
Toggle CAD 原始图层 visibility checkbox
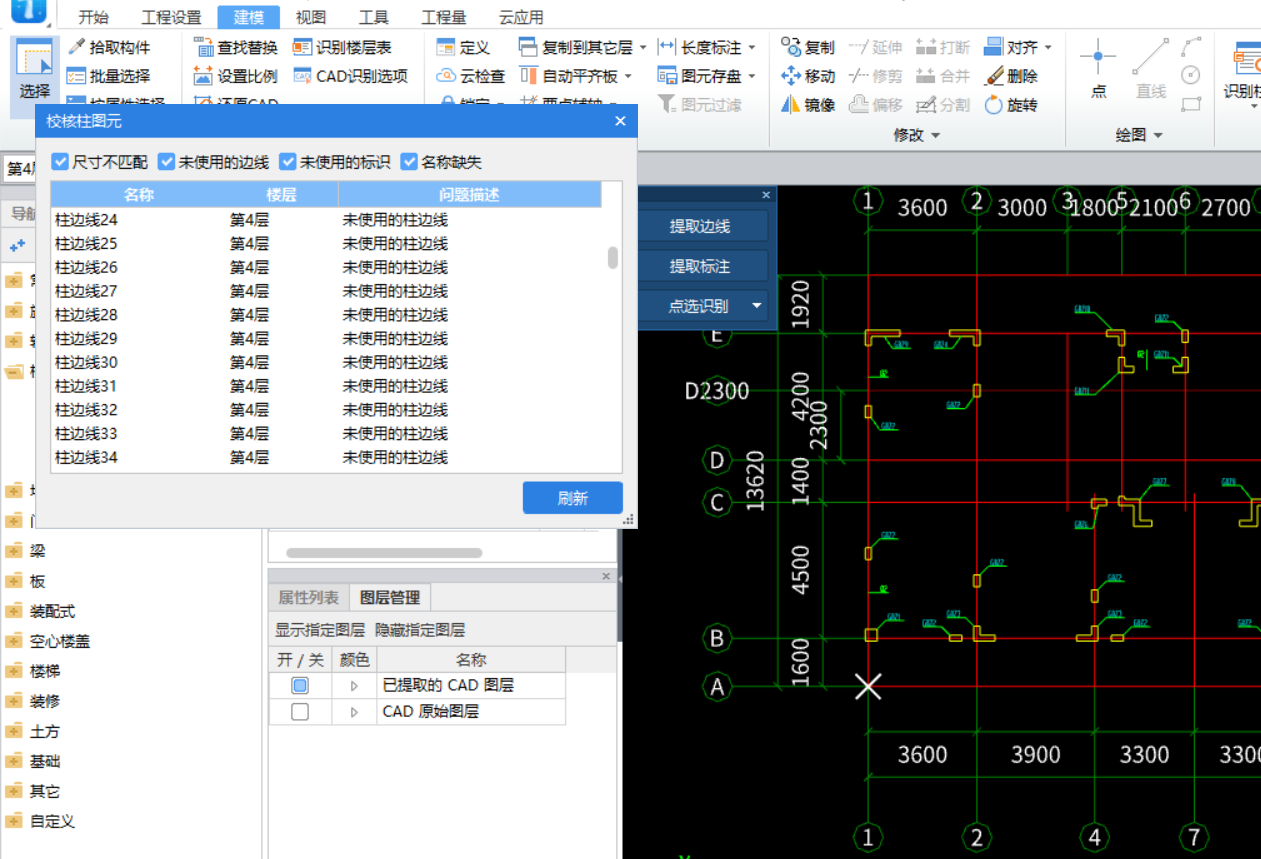pyautogui.click(x=300, y=712)
